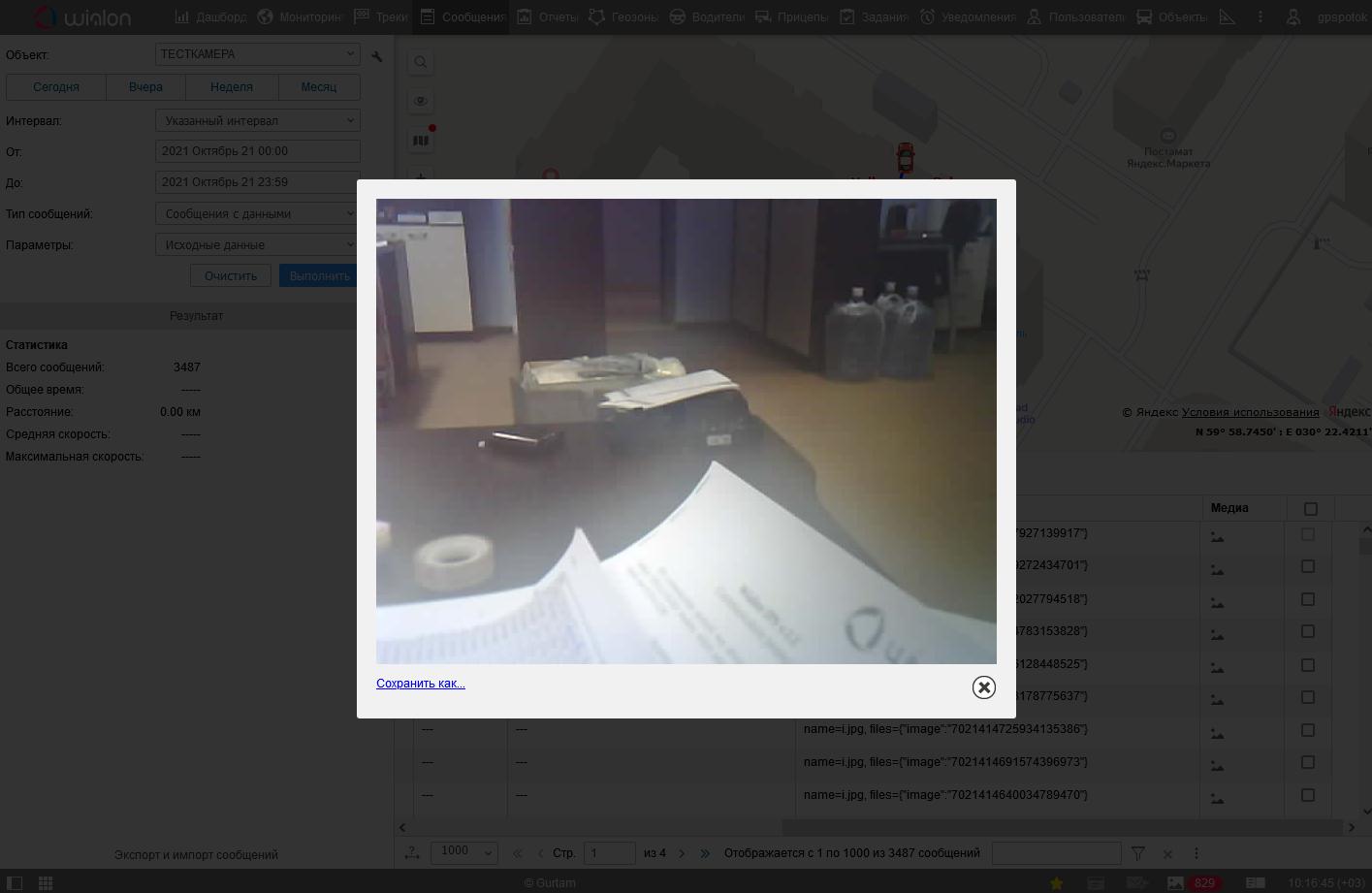Click the ruler tools icon in top bar
Image resolution: width=1372 pixels, height=893 pixels.
coord(1228,16)
